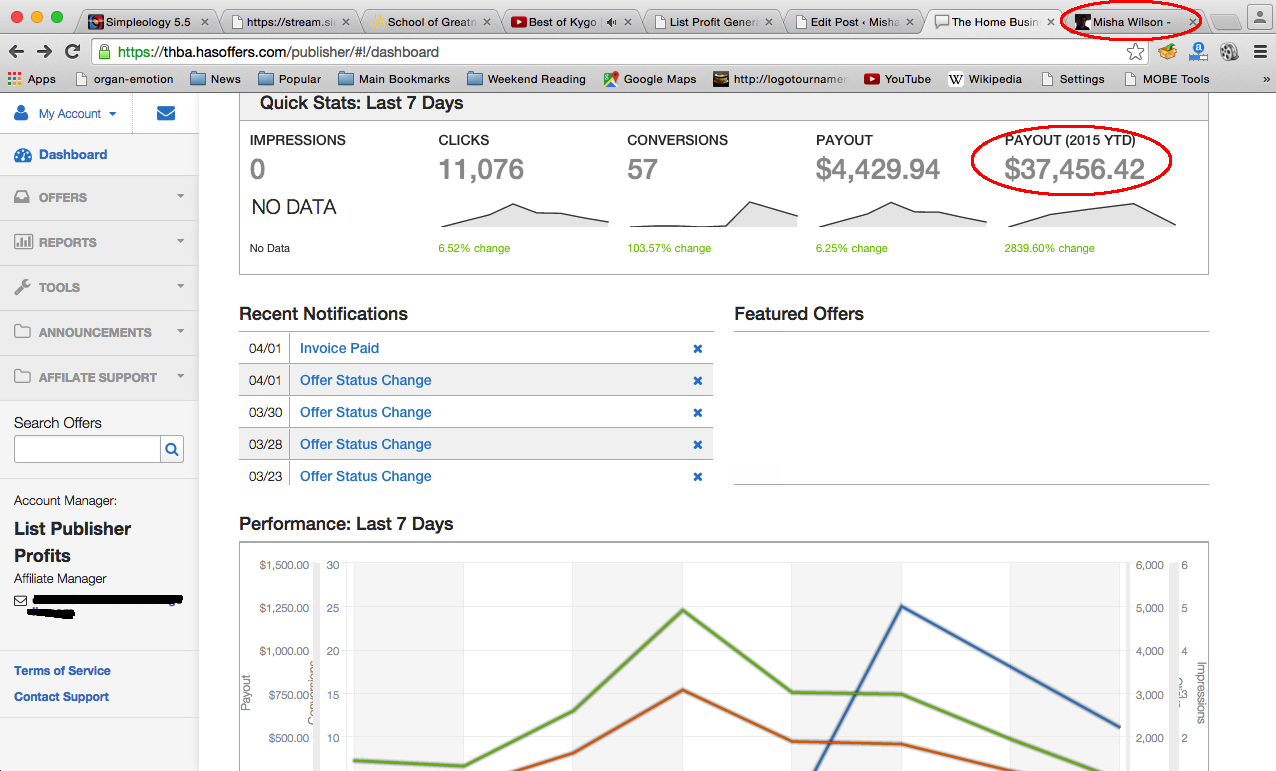Screen dimensions: 1276x771
Task: Click the 103.57% change text
Action: pos(669,248)
